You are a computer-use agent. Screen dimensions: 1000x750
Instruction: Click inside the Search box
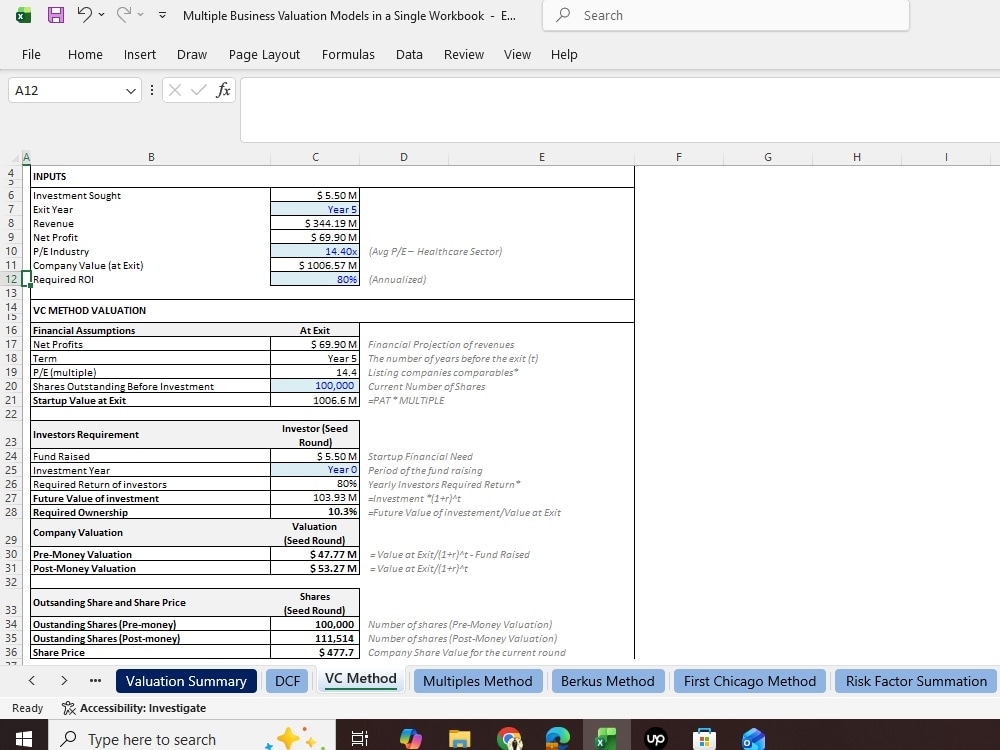726,15
